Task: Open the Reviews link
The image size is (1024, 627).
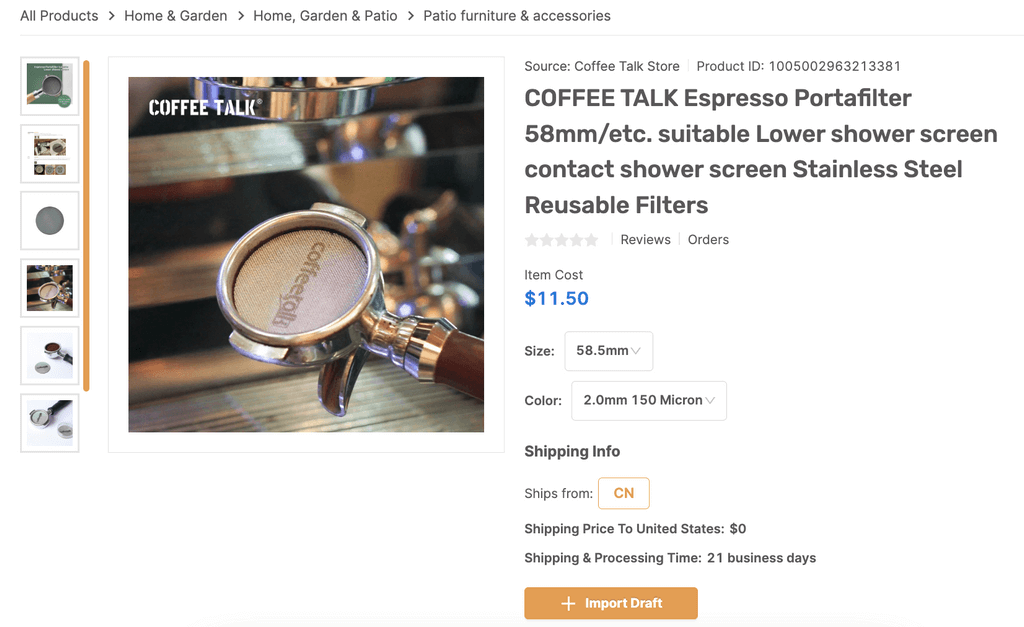Action: click(645, 240)
